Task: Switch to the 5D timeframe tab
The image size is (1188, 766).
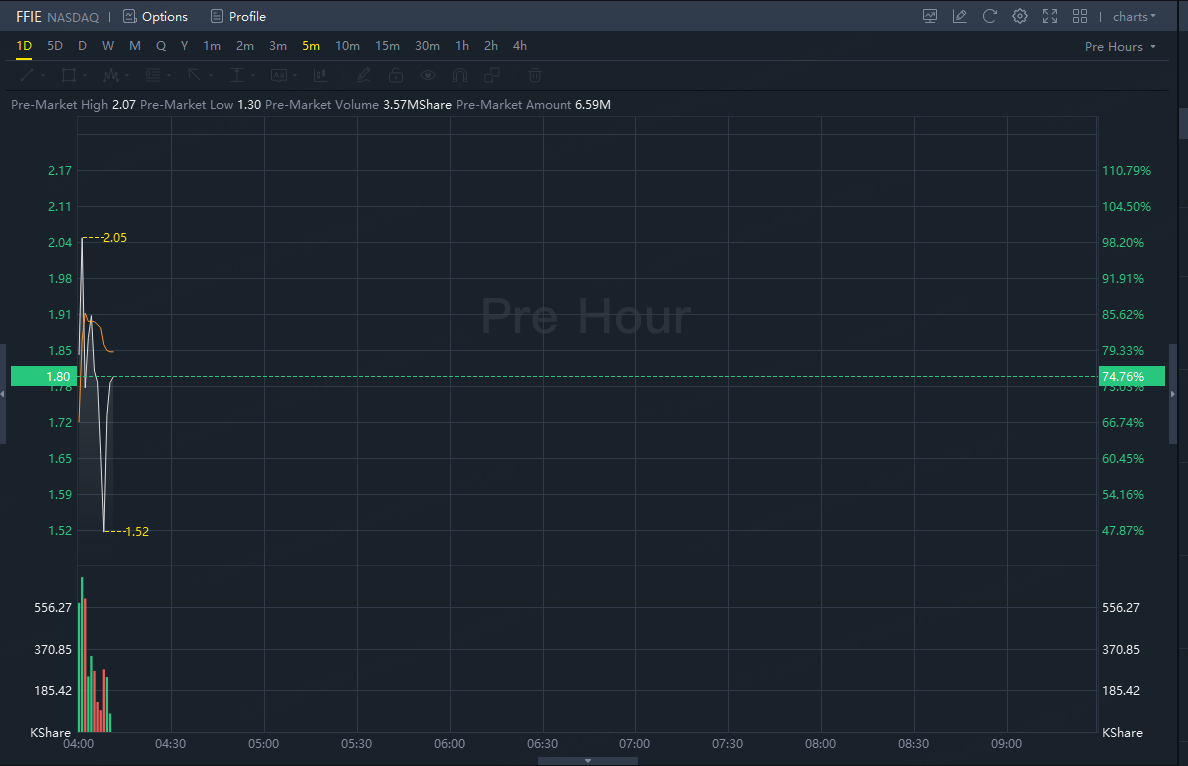Action: [55, 46]
